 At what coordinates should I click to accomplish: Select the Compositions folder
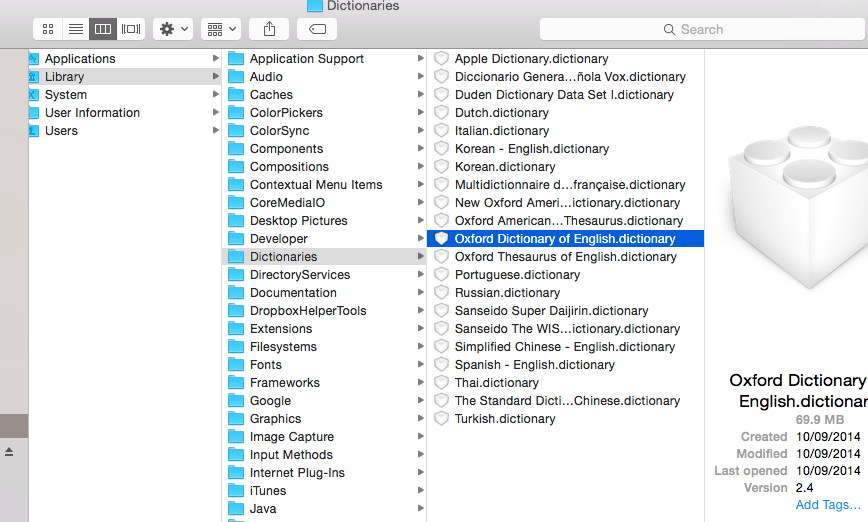[324, 167]
